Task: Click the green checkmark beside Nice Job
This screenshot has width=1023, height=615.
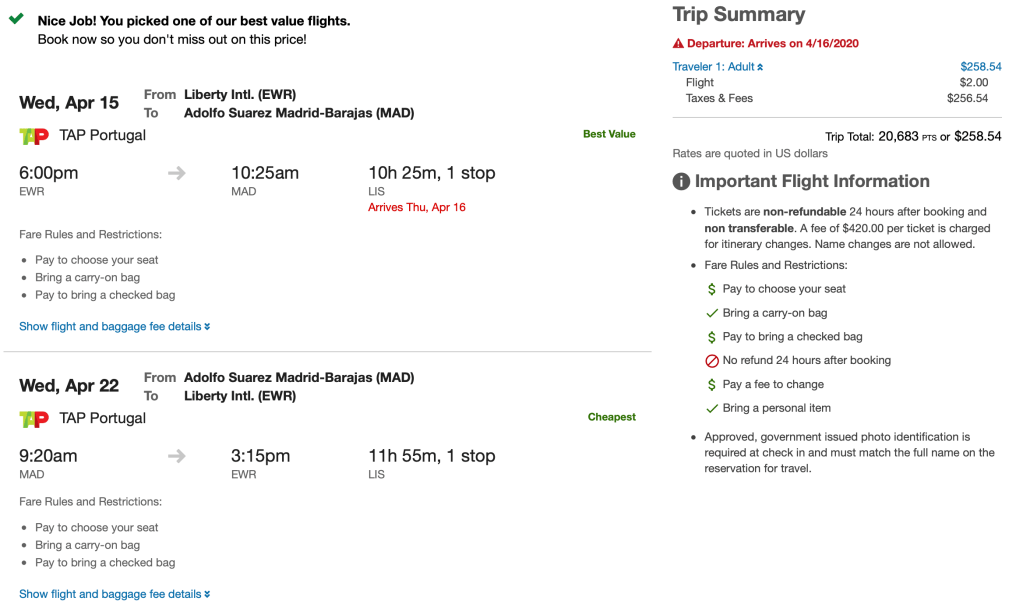Action: pyautogui.click(x=16, y=19)
